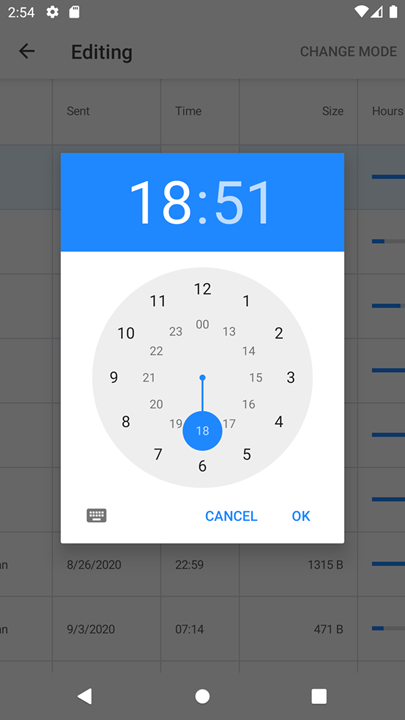Select the 51 minutes field in header
405x720 pixels.
click(x=244, y=202)
